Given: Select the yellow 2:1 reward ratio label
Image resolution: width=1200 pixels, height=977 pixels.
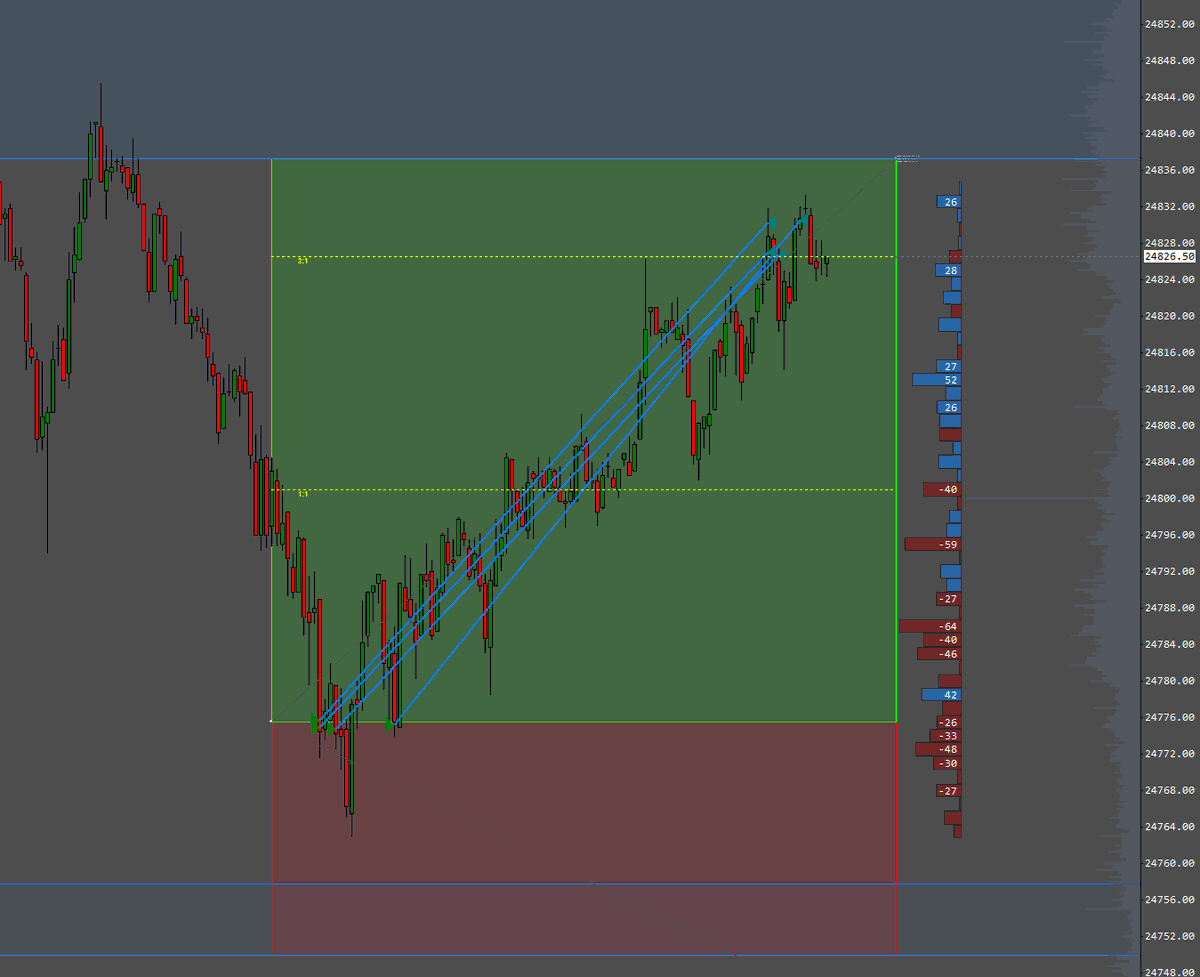Looking at the screenshot, I should pyautogui.click(x=303, y=260).
